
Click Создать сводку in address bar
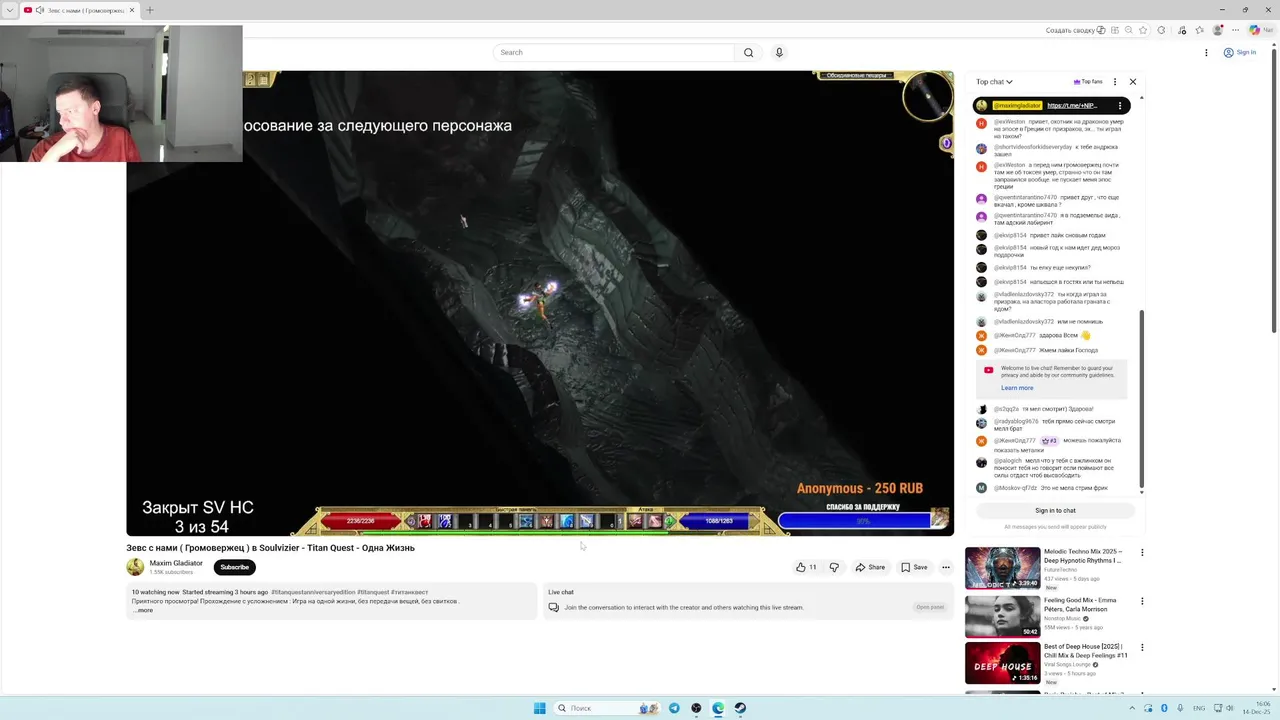coord(1075,30)
